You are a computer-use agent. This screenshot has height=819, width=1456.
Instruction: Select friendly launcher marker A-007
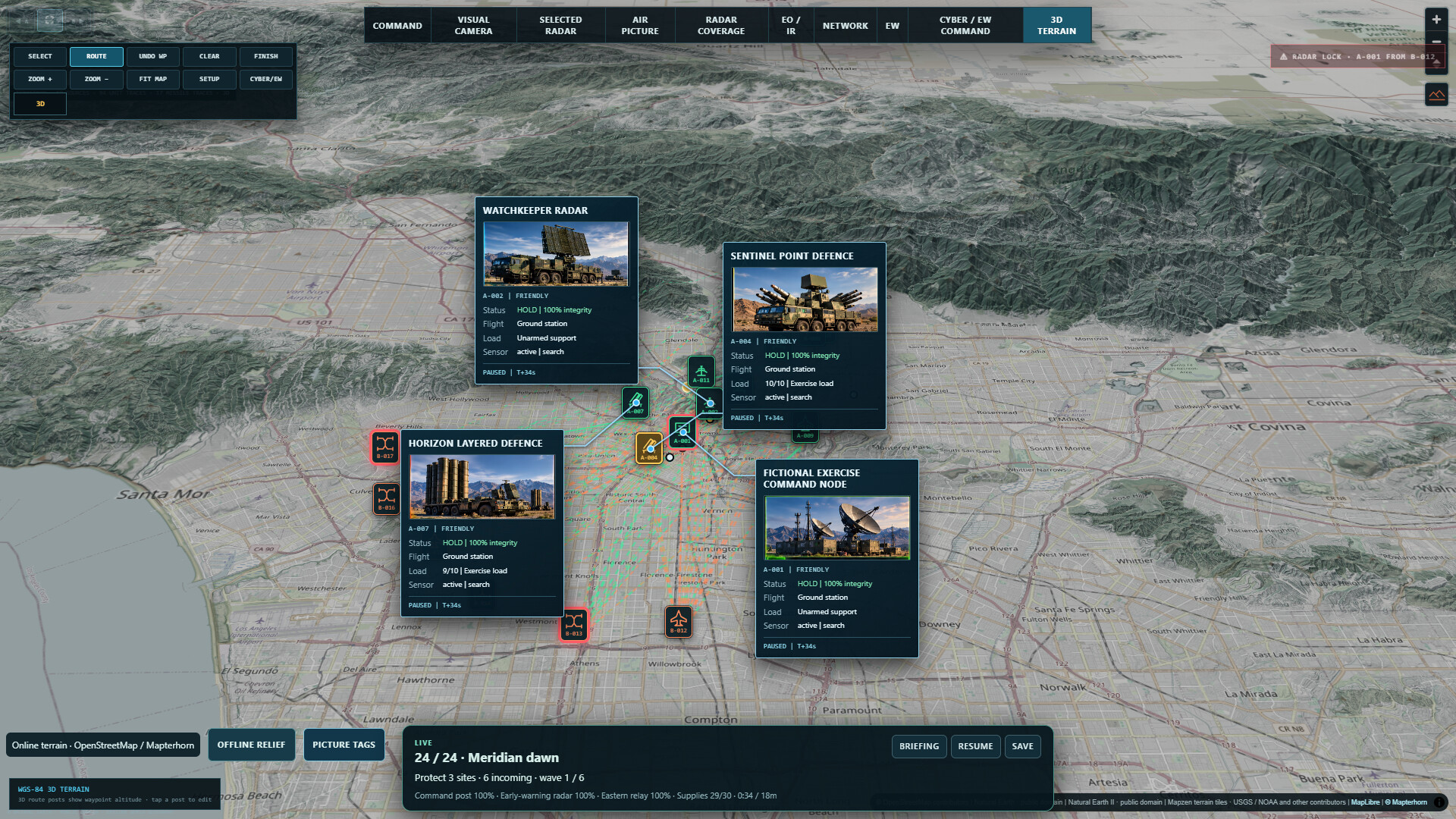point(635,402)
